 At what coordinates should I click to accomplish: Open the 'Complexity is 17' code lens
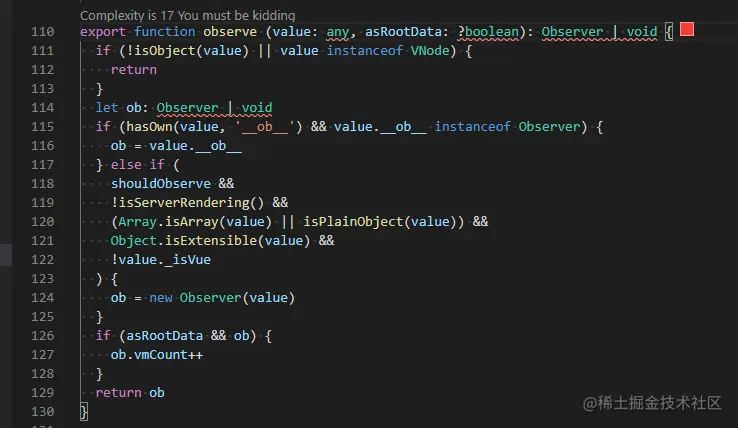[187, 15]
